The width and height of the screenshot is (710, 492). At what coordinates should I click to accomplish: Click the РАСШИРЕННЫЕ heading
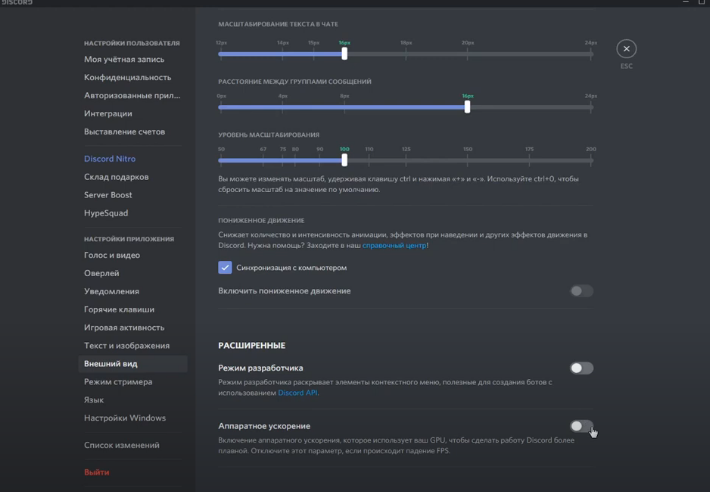point(252,345)
